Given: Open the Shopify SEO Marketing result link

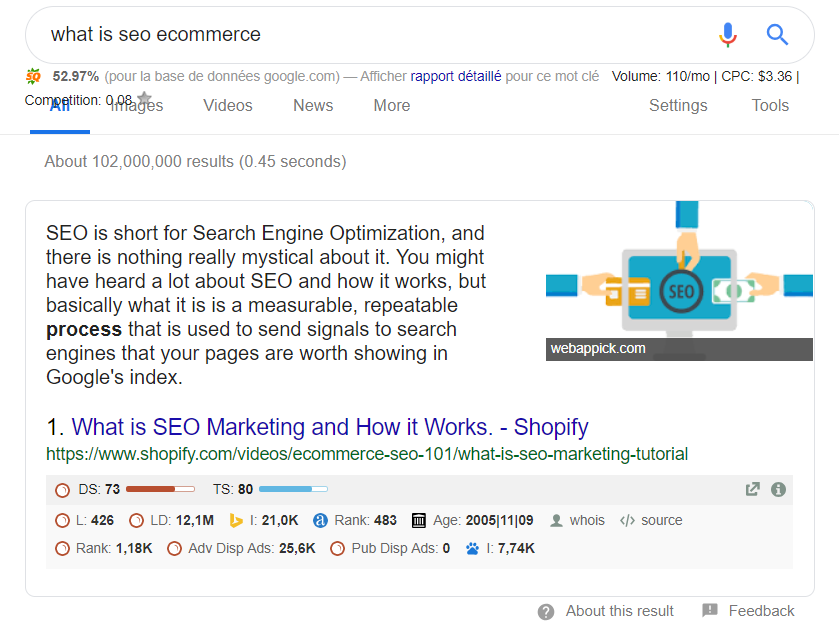Looking at the screenshot, I should tap(330, 427).
